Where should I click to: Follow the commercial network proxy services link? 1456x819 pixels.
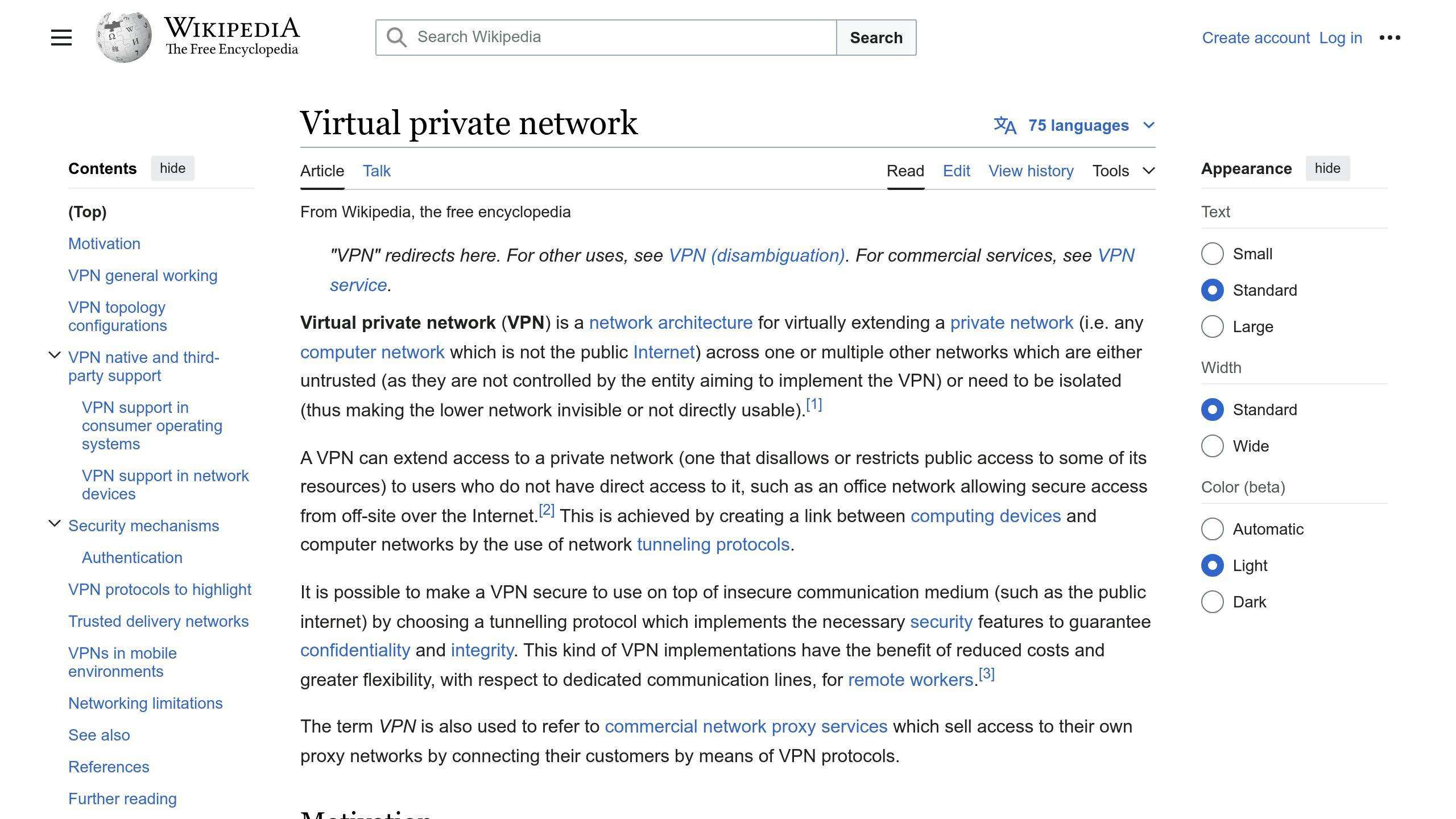coord(746,726)
